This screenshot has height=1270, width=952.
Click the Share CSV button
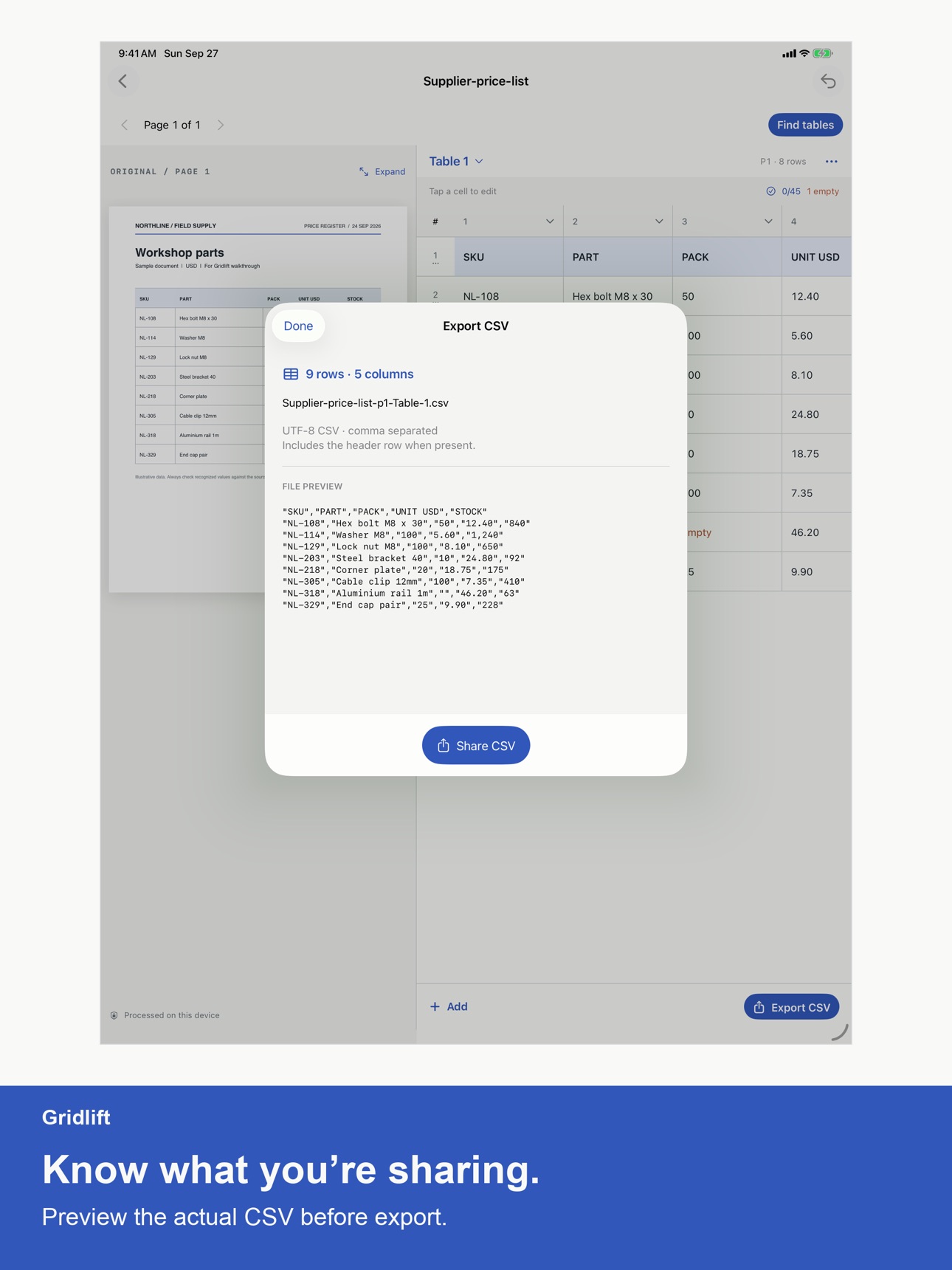tap(476, 746)
